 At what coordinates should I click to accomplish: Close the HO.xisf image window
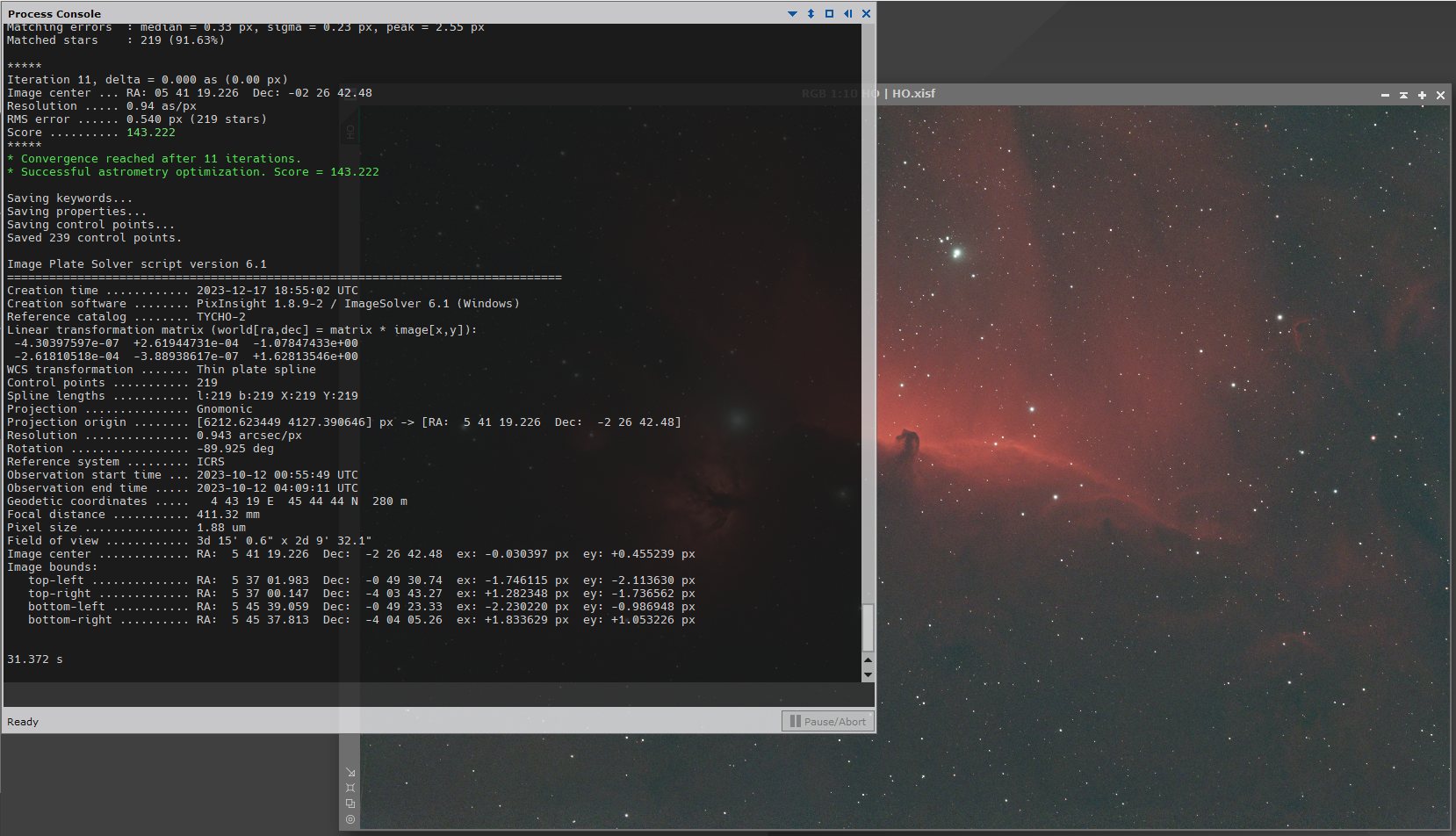1440,95
